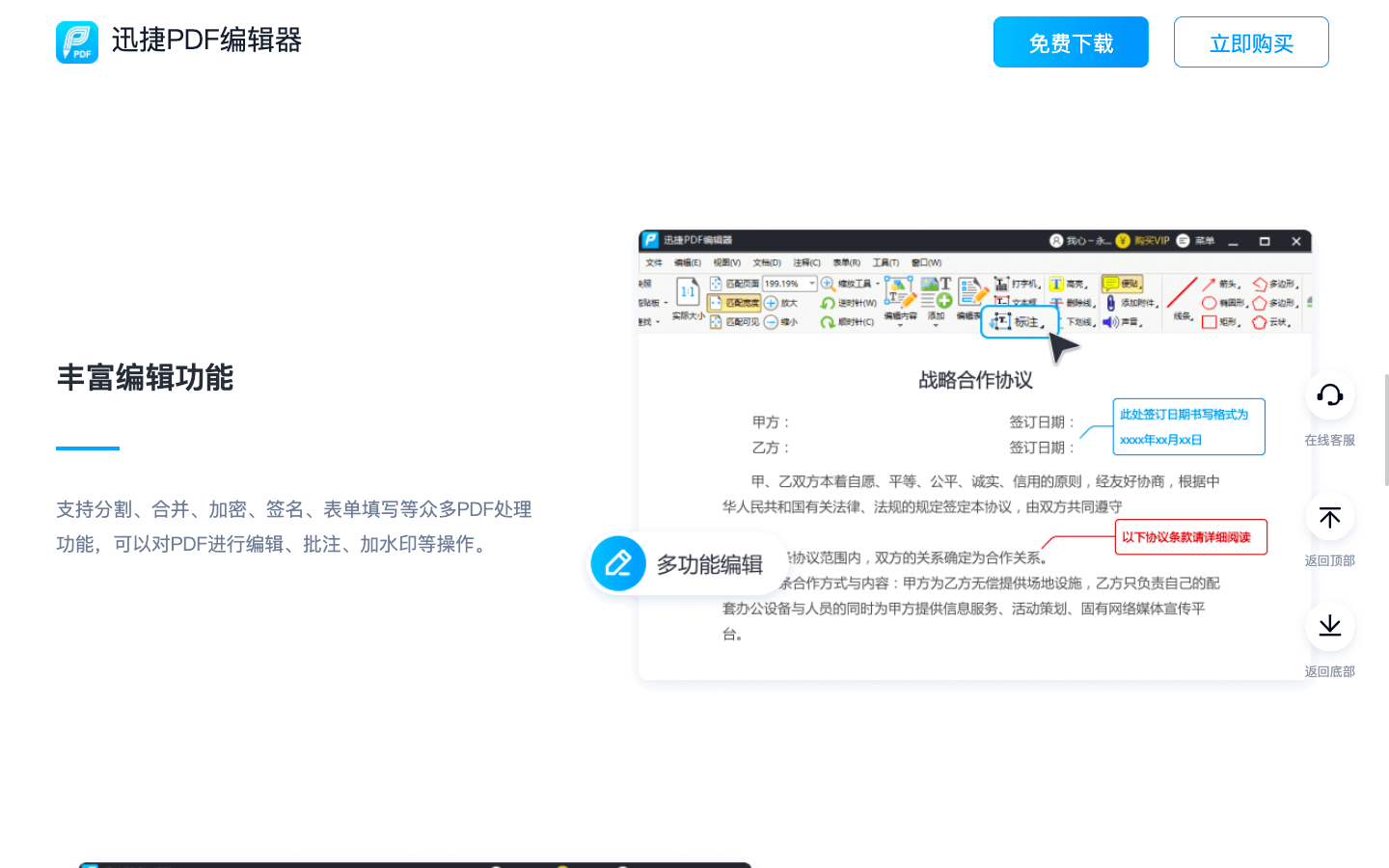Click the 免费下载 download button
The height and width of the screenshot is (868, 1389).
pos(1071,41)
